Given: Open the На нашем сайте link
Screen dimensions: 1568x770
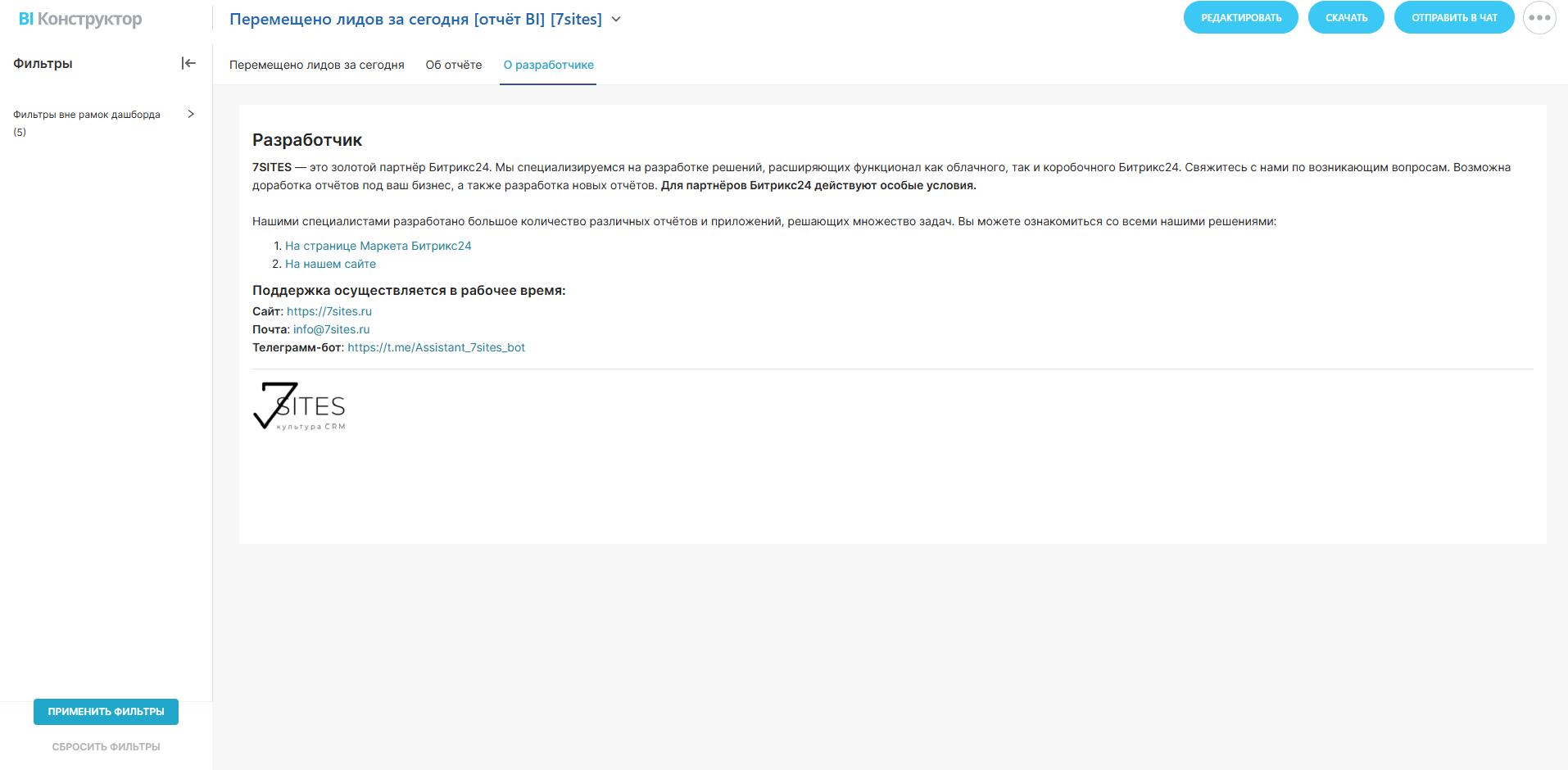Looking at the screenshot, I should 331,264.
